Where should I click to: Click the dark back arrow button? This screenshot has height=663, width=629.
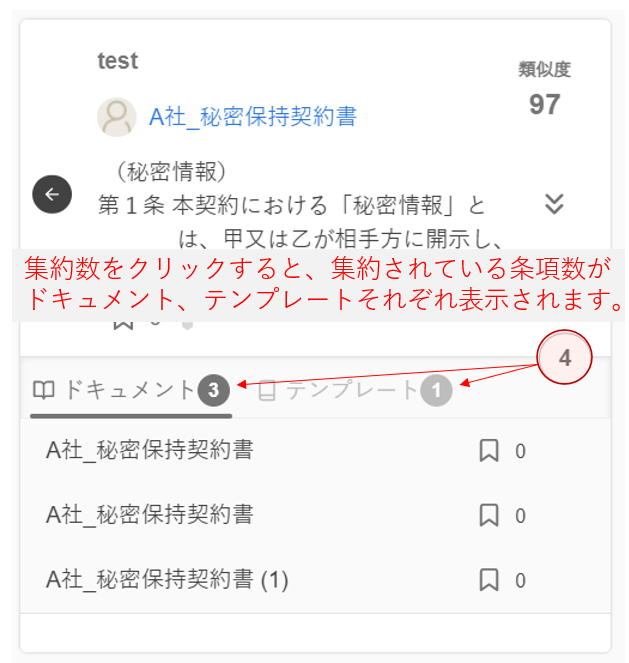[x=52, y=194]
